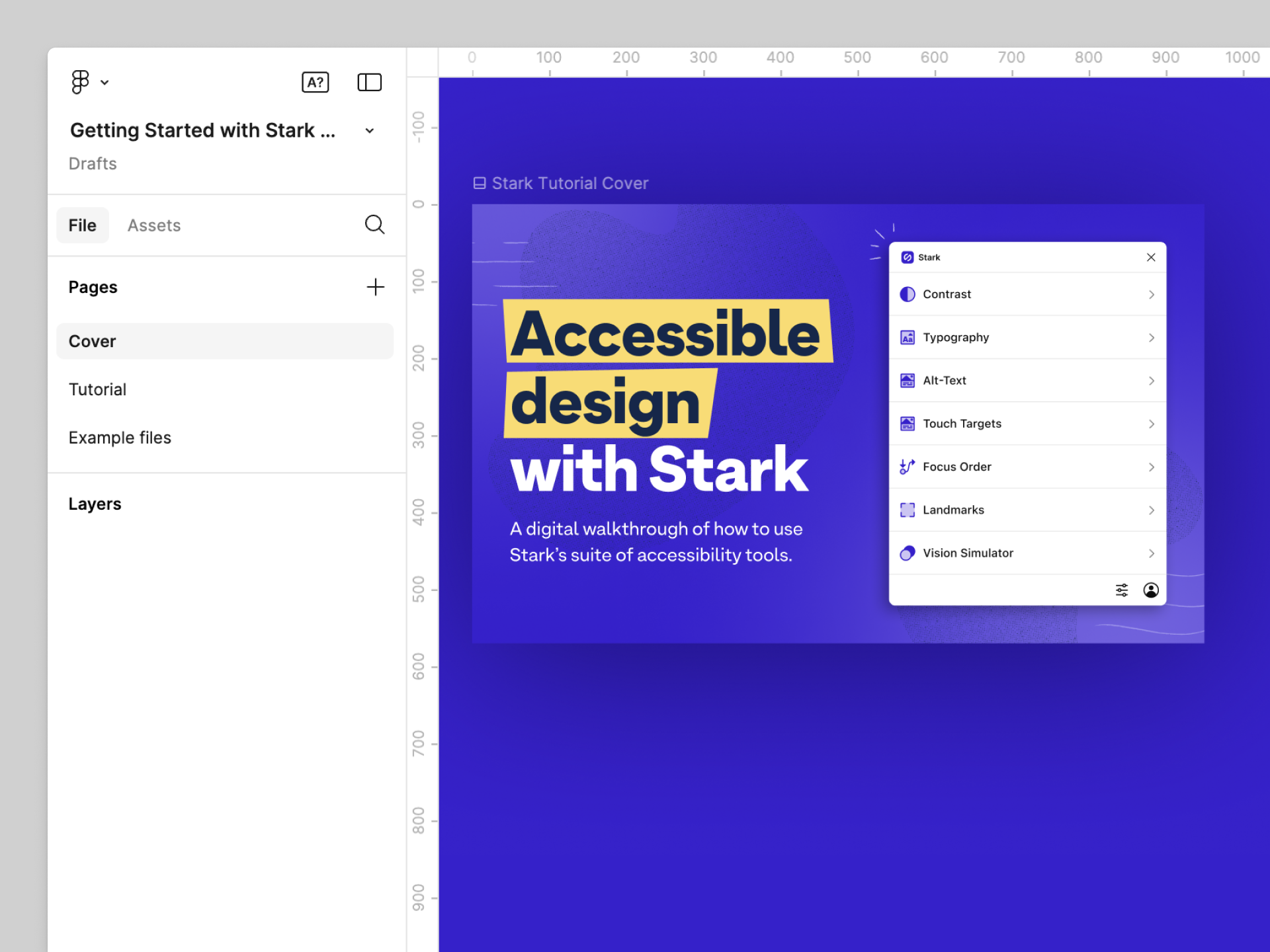Add a new page with plus button
The image size is (1270, 952).
(x=377, y=288)
